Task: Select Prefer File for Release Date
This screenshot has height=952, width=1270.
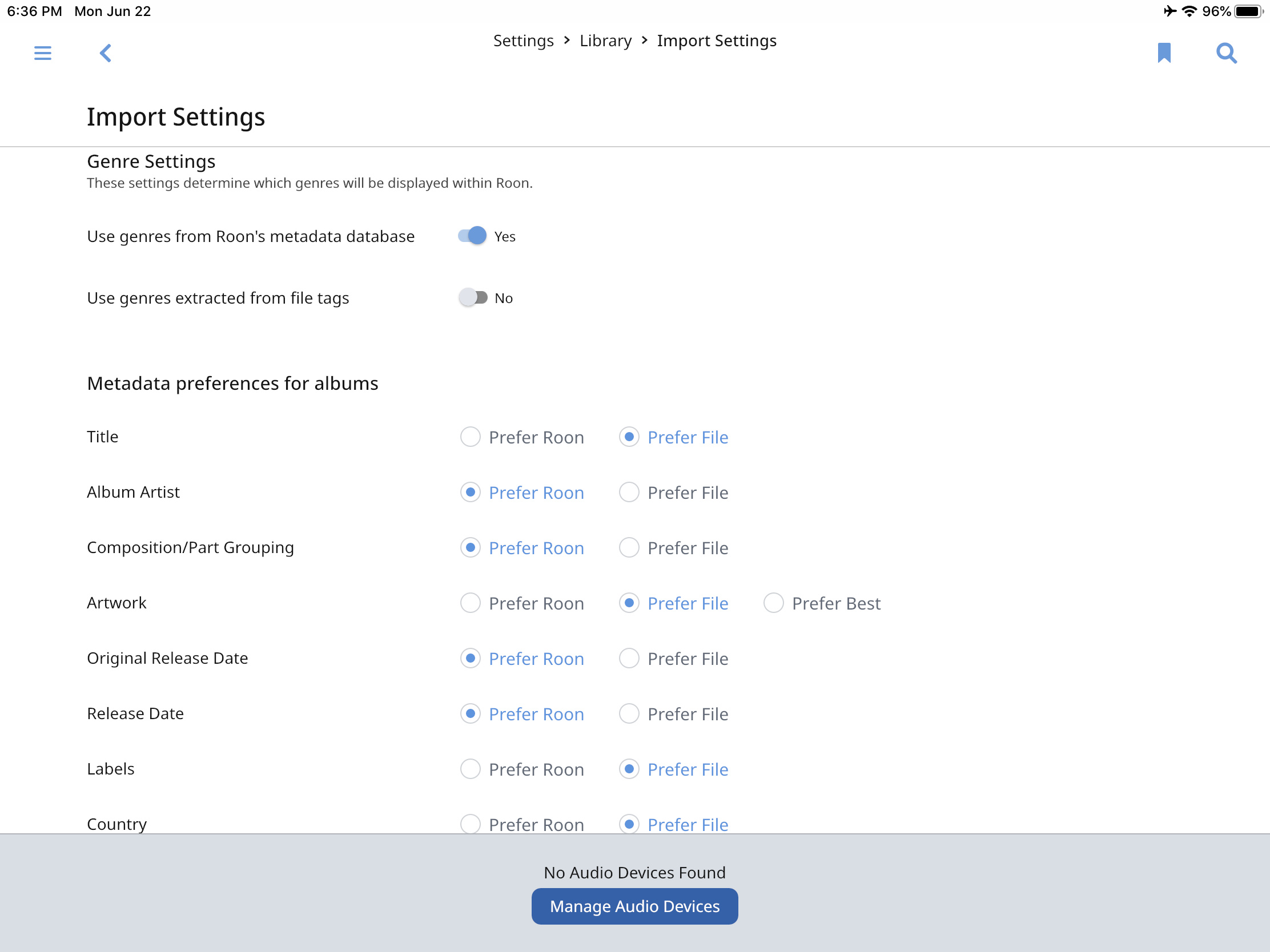Action: pos(673,714)
